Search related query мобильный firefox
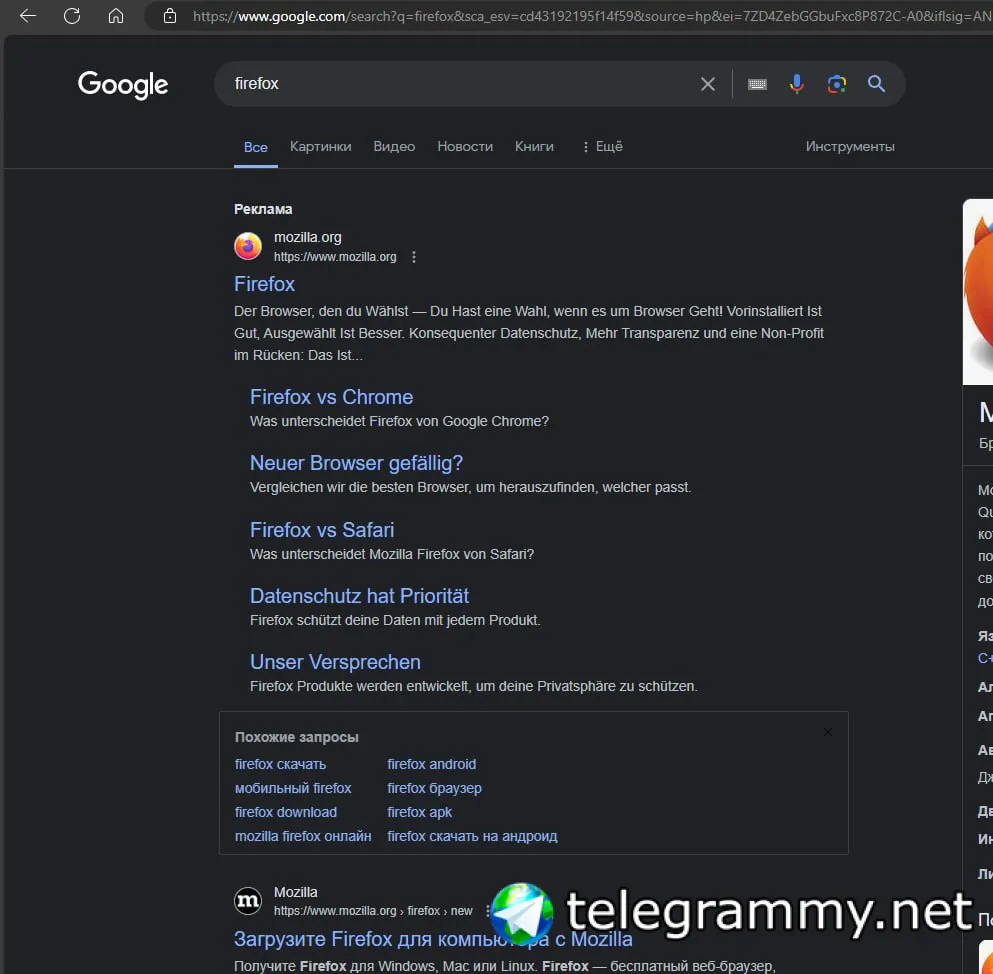This screenshot has width=993, height=974. [293, 788]
